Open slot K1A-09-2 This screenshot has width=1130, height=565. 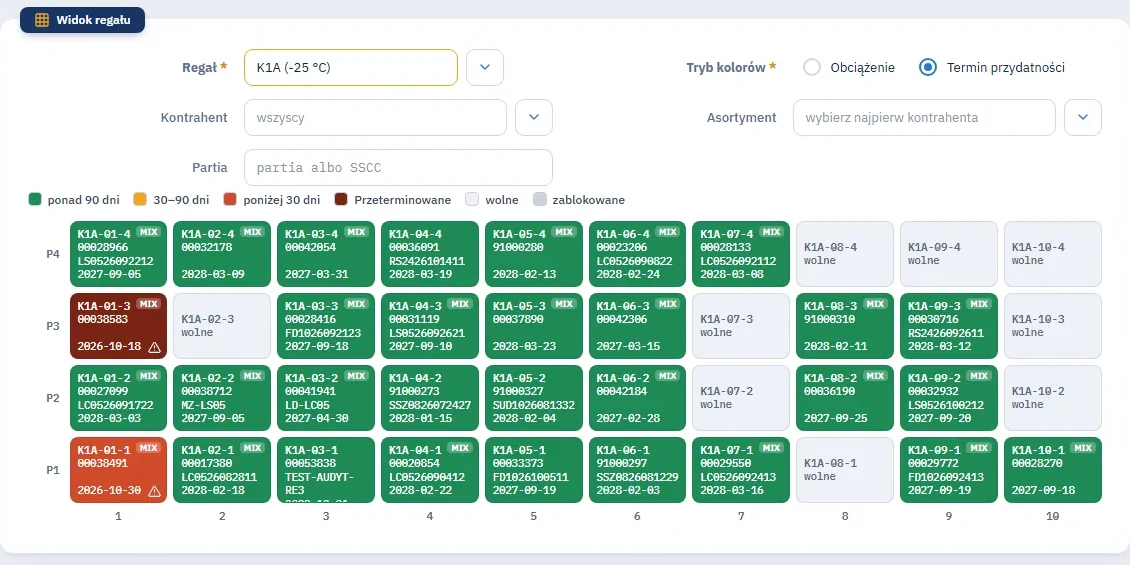(948, 398)
